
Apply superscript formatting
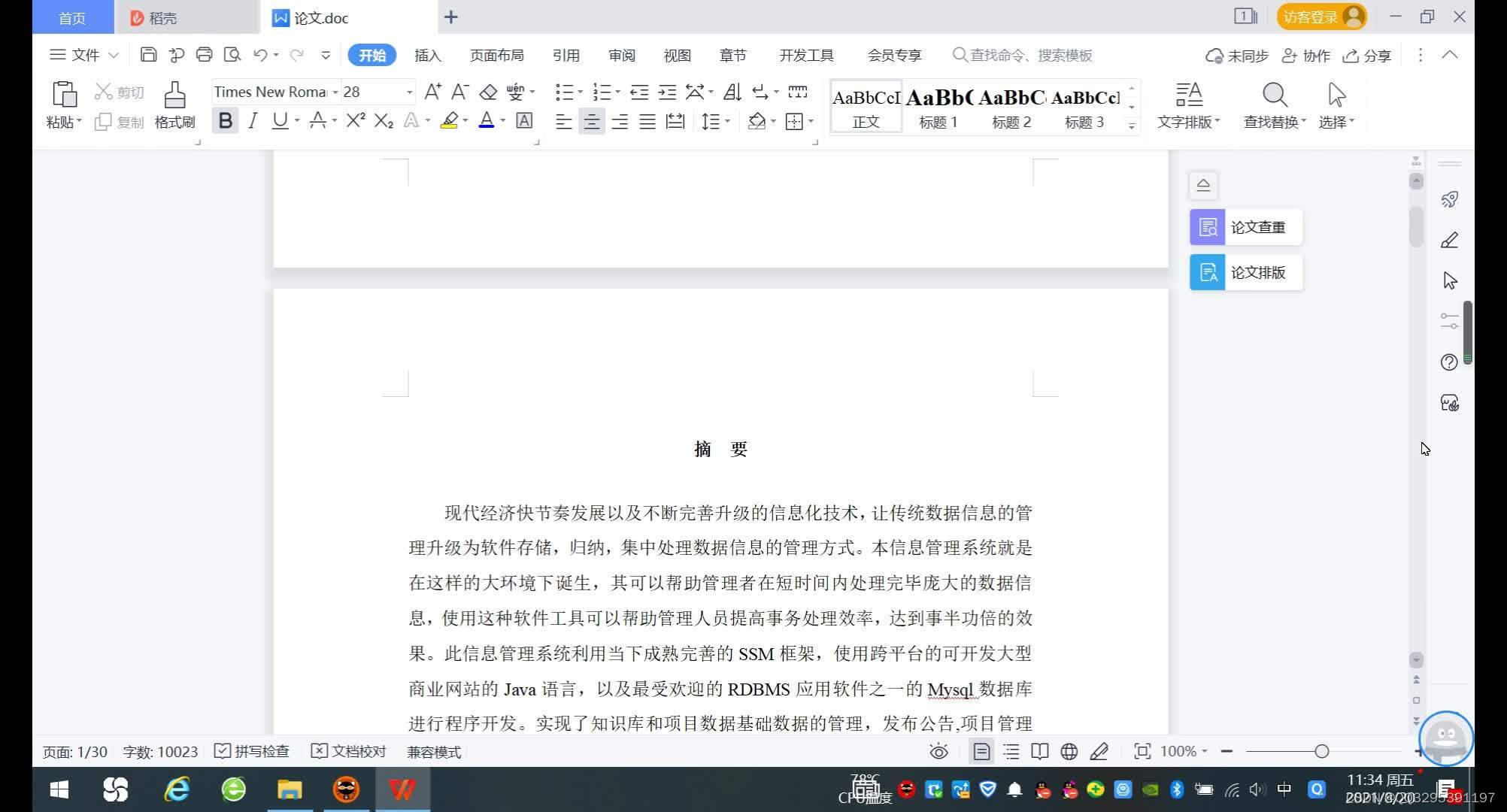[356, 120]
